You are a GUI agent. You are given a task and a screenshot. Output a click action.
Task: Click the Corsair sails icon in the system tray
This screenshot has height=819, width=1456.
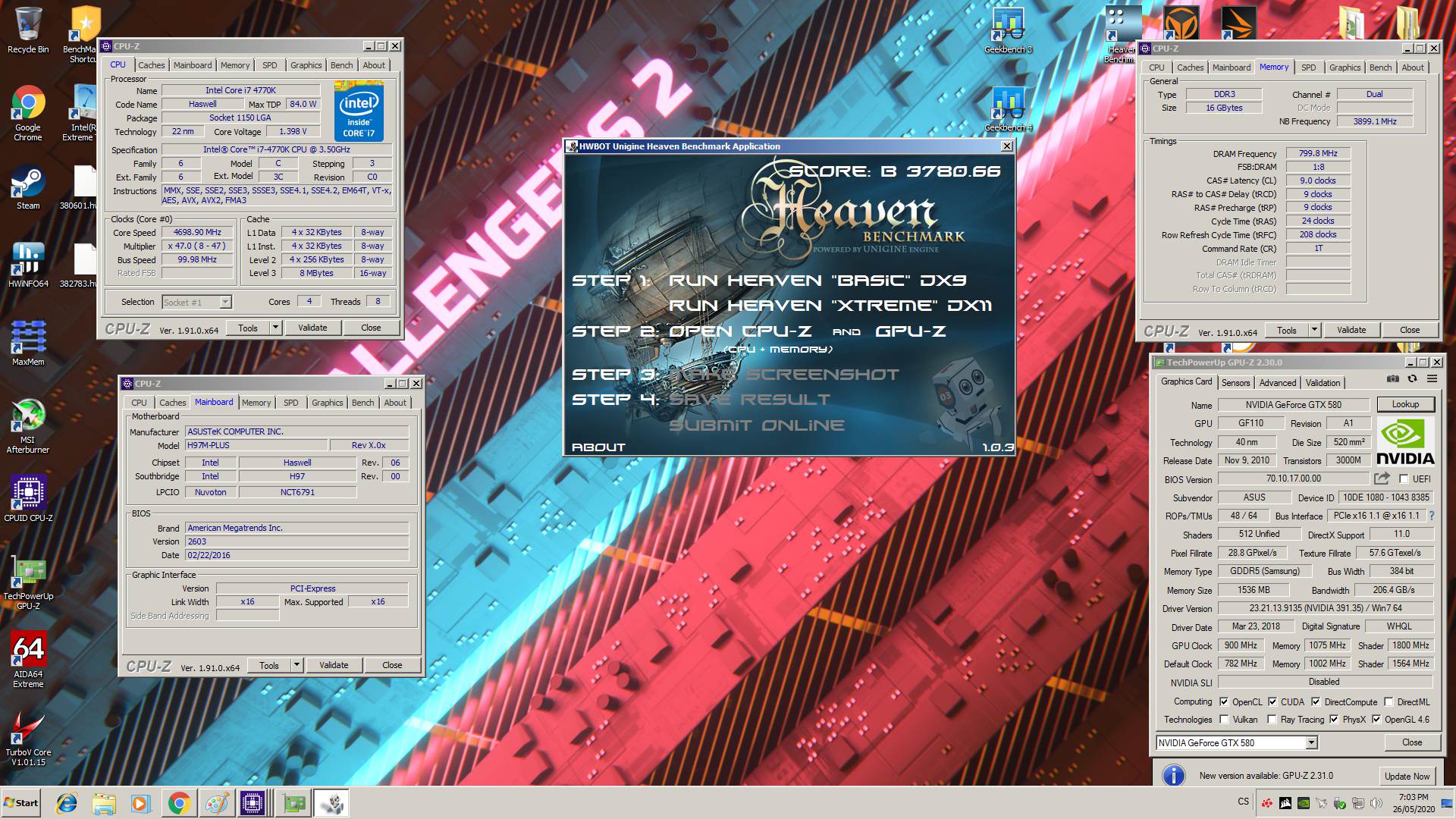tap(1285, 803)
